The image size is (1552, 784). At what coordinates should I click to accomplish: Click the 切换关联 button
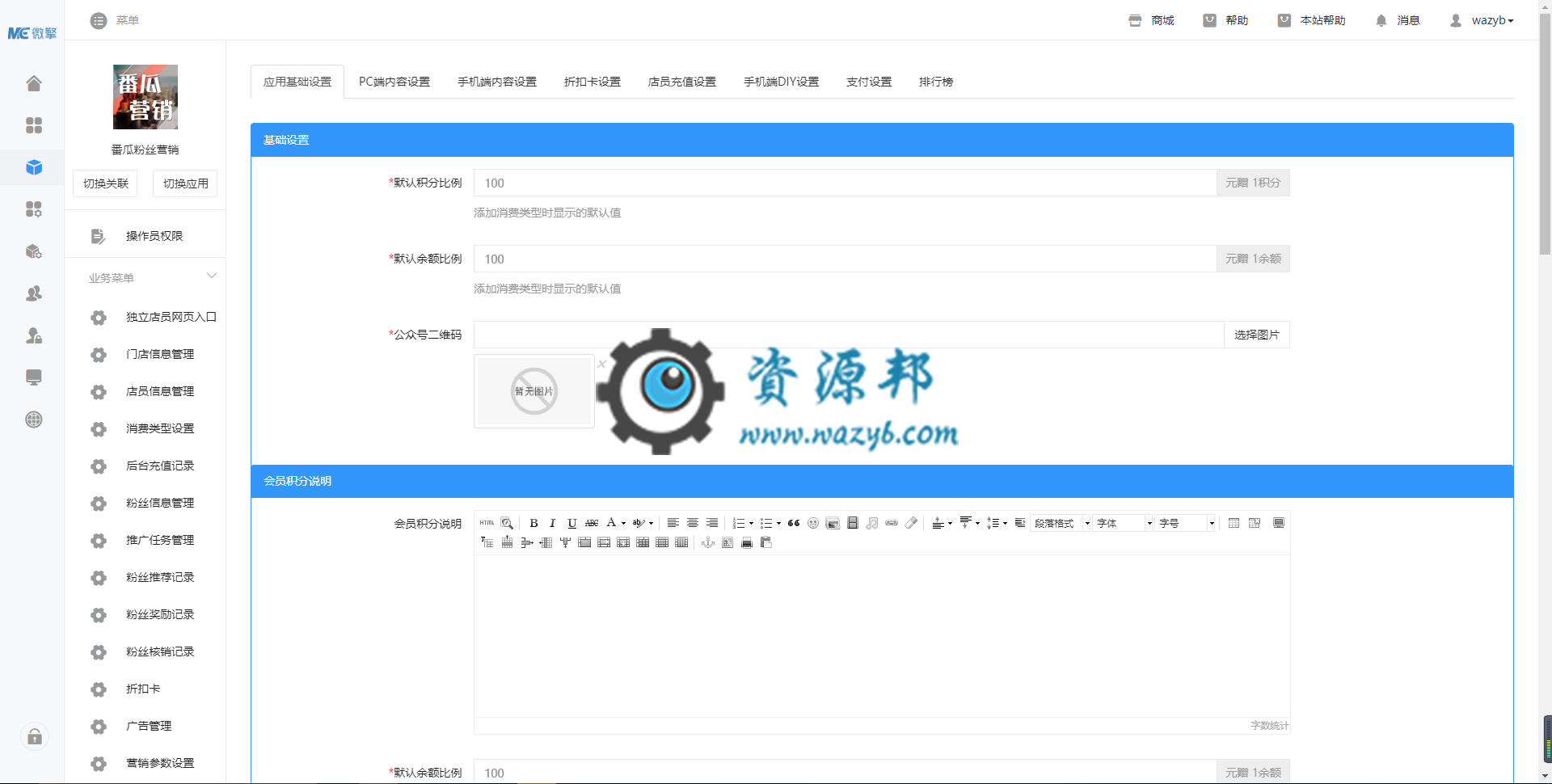coord(106,183)
